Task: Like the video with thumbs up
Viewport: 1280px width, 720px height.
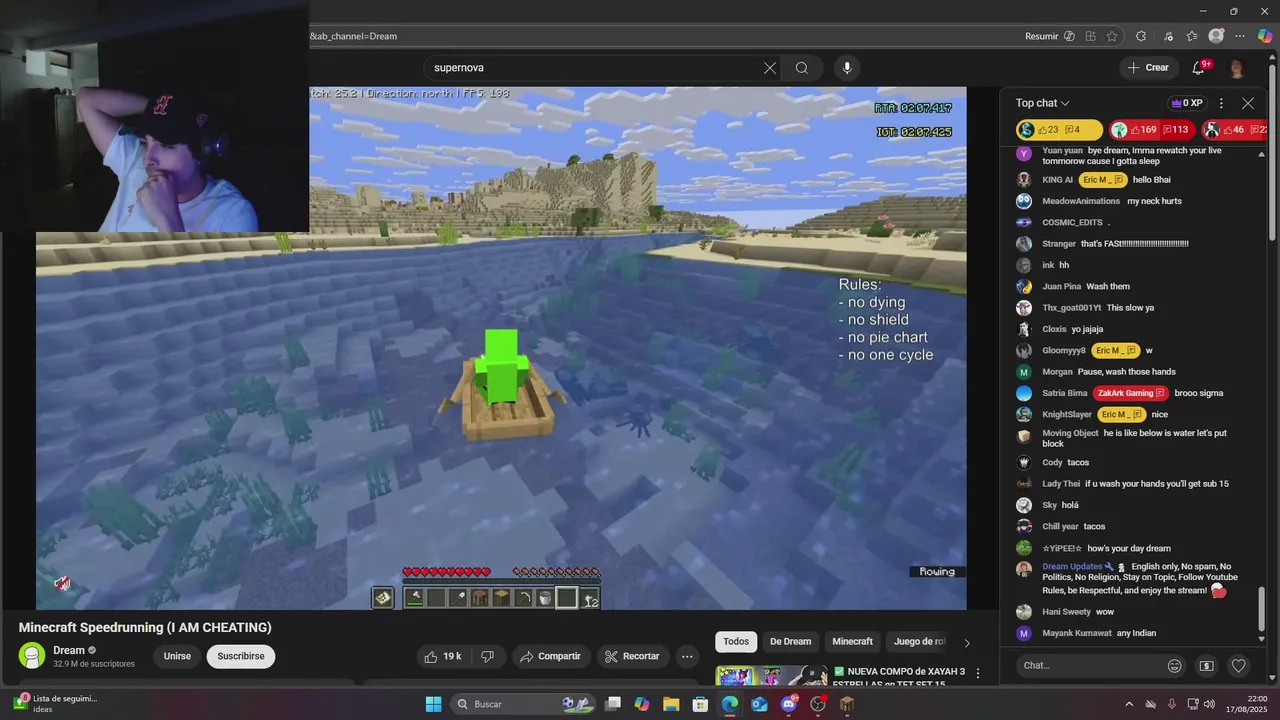Action: (x=442, y=656)
